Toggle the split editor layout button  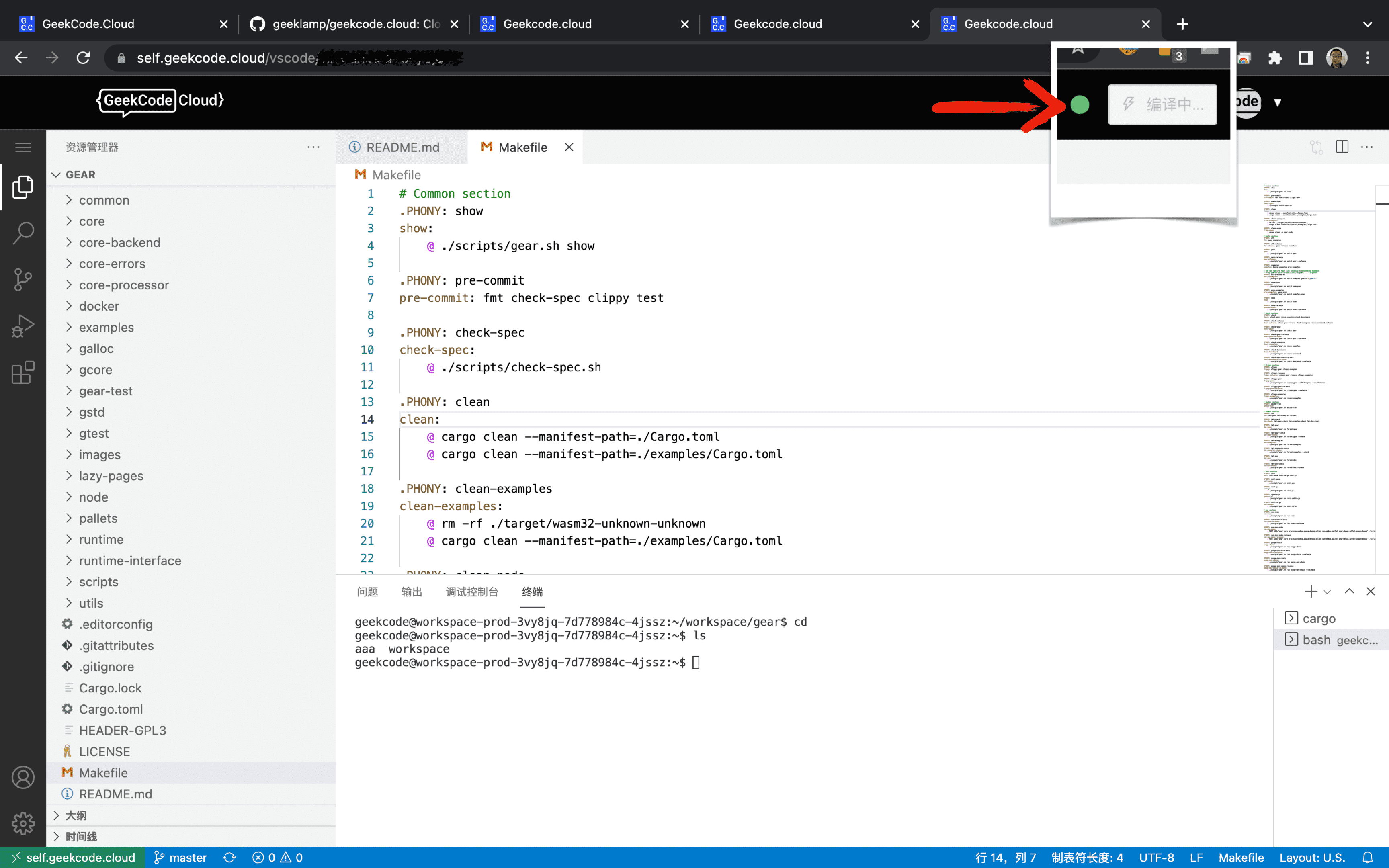click(1342, 147)
